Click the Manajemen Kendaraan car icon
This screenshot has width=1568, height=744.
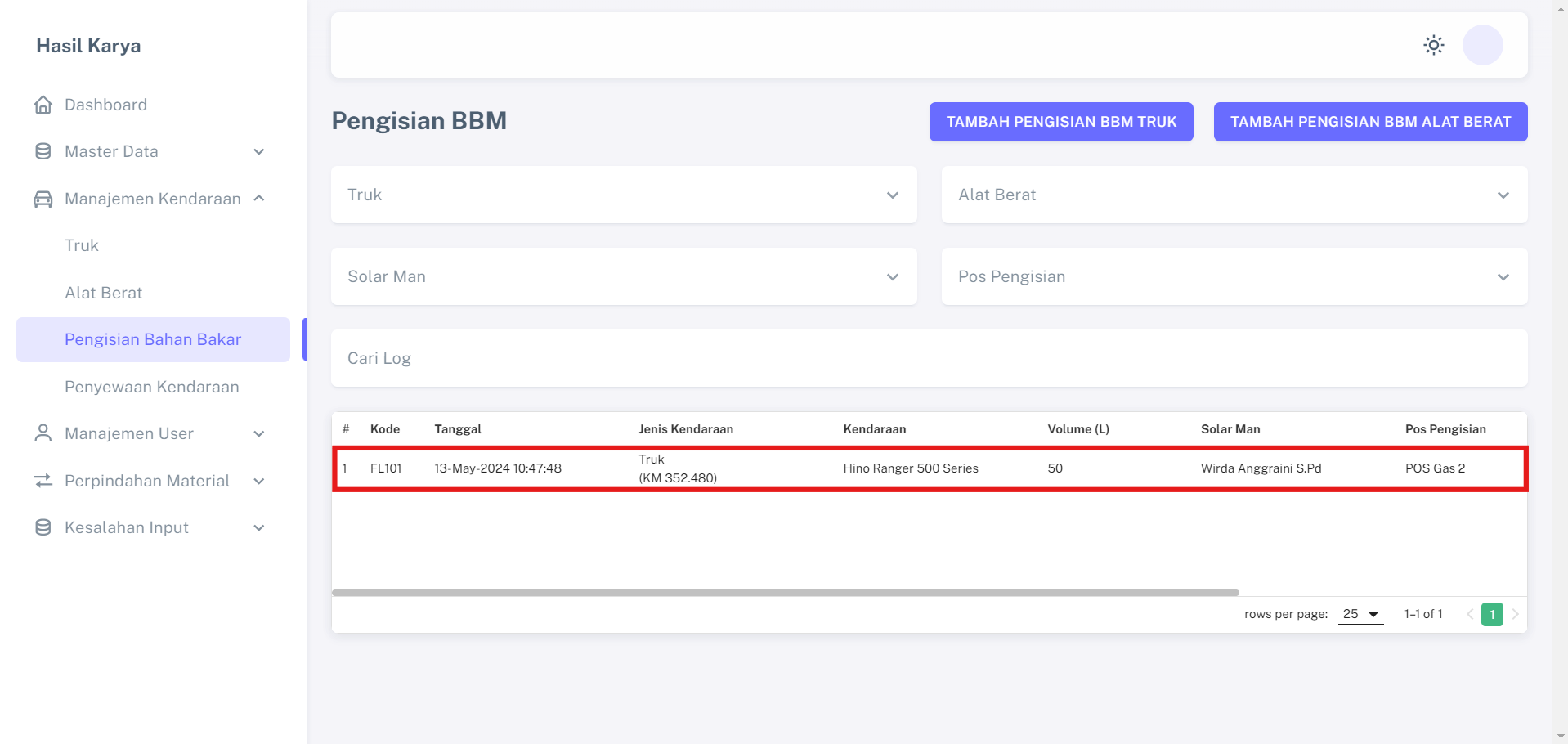43,199
